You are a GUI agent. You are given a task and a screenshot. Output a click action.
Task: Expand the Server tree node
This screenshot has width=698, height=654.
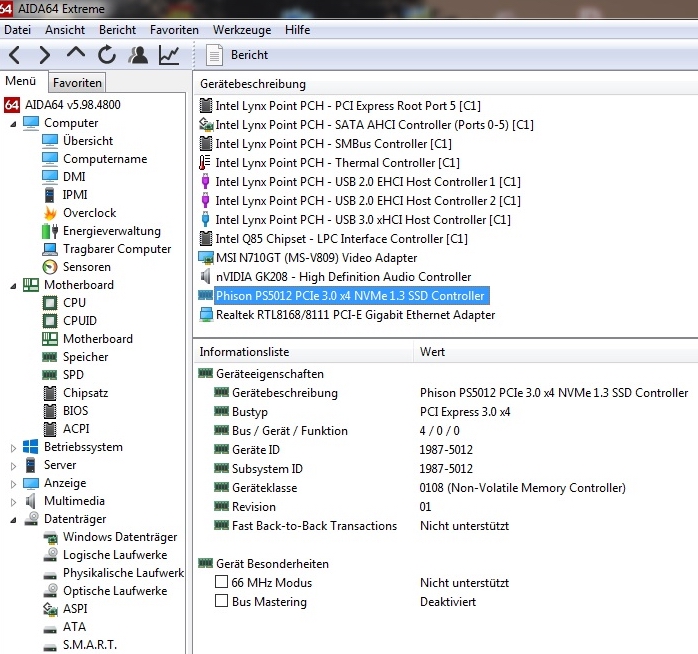13,466
